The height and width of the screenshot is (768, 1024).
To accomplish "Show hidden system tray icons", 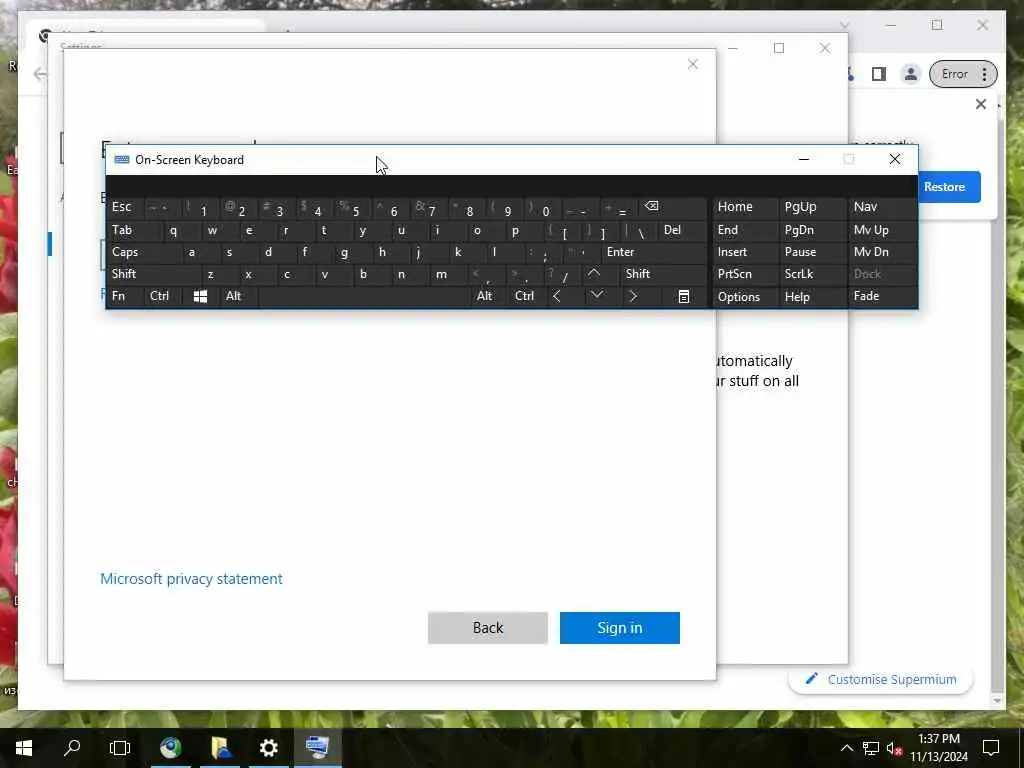I will pos(846,748).
